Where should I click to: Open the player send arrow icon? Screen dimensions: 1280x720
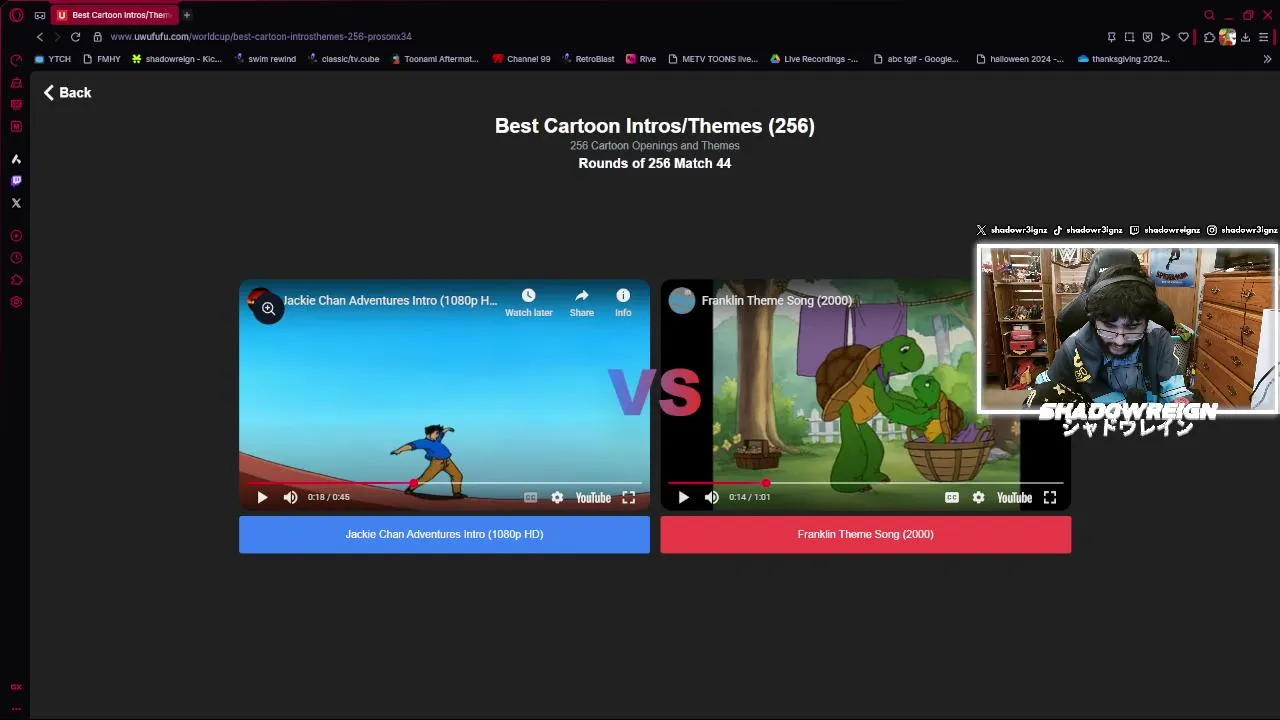point(1165,37)
